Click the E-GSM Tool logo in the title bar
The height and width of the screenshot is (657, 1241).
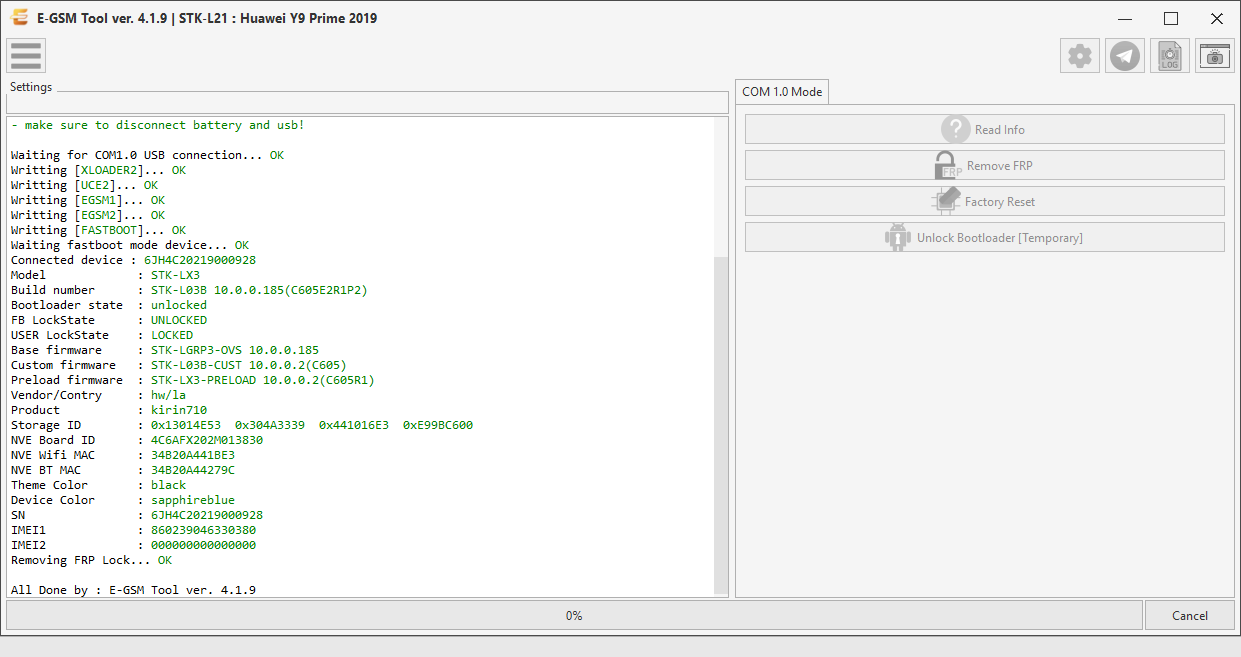pyautogui.click(x=19, y=18)
